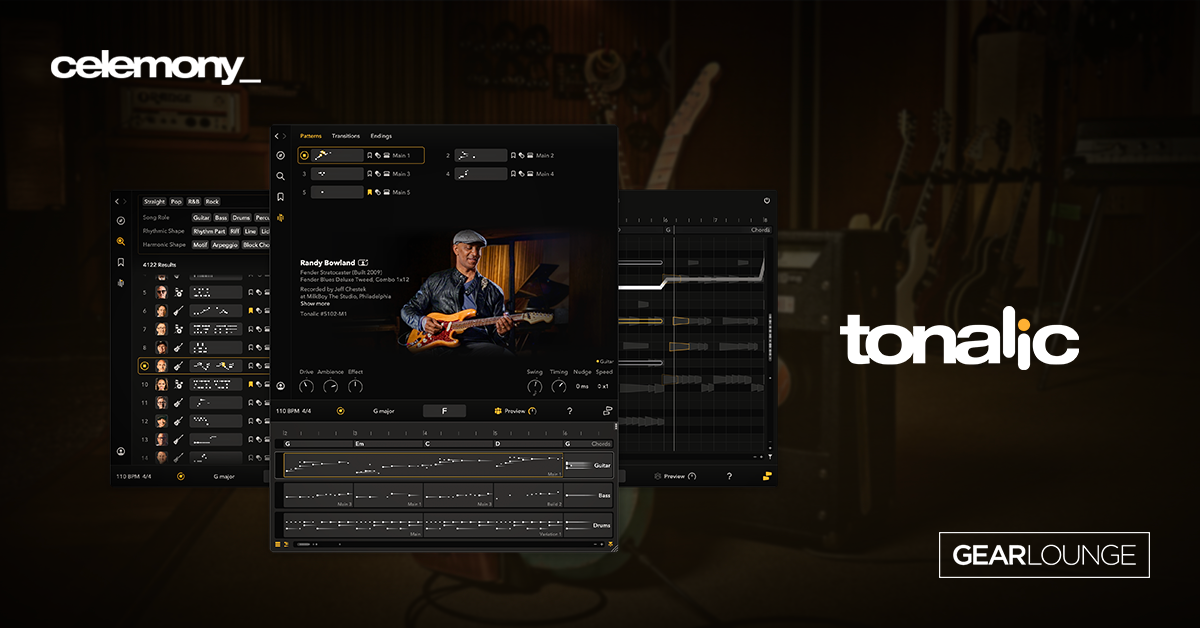This screenshot has height=628, width=1200.
Task: Select the Pop filter tag in left window
Action: pos(176,202)
